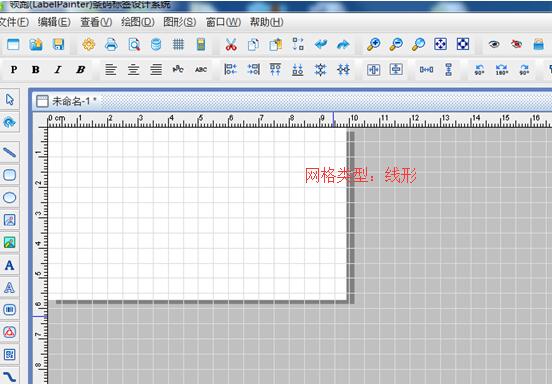552x385 pixels.
Task: Select the ellipse drawing tool
Action: [10, 197]
